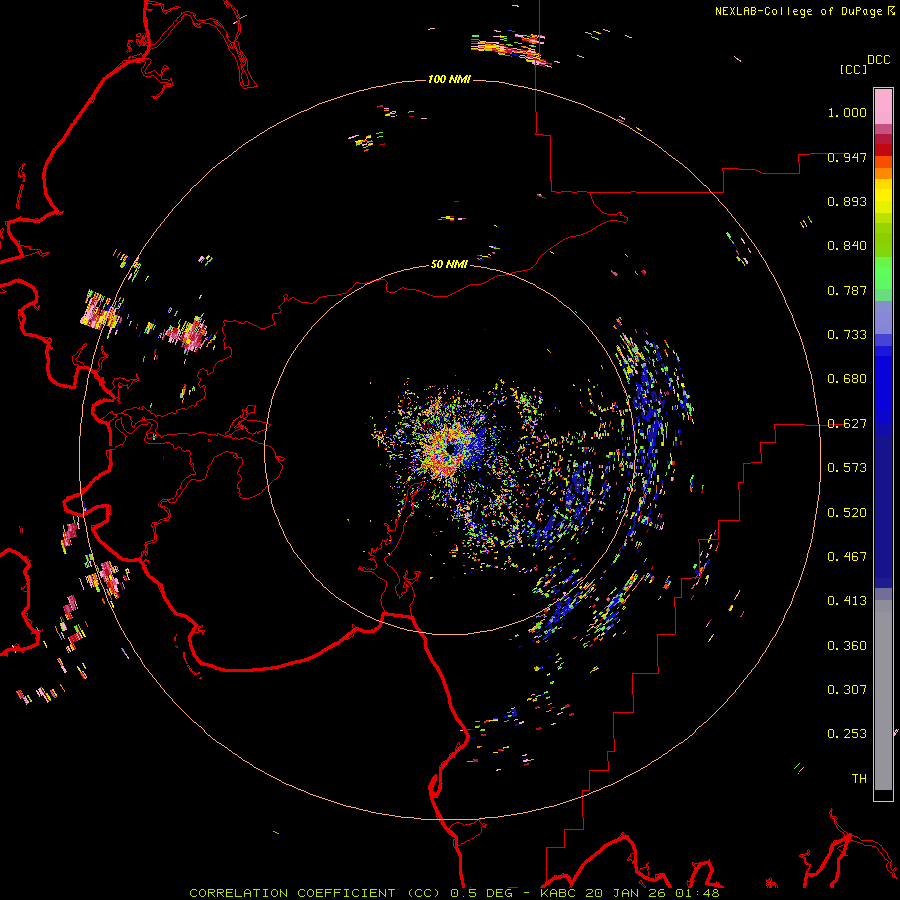
Task: Click the 0.520 legend value
Action: (847, 513)
